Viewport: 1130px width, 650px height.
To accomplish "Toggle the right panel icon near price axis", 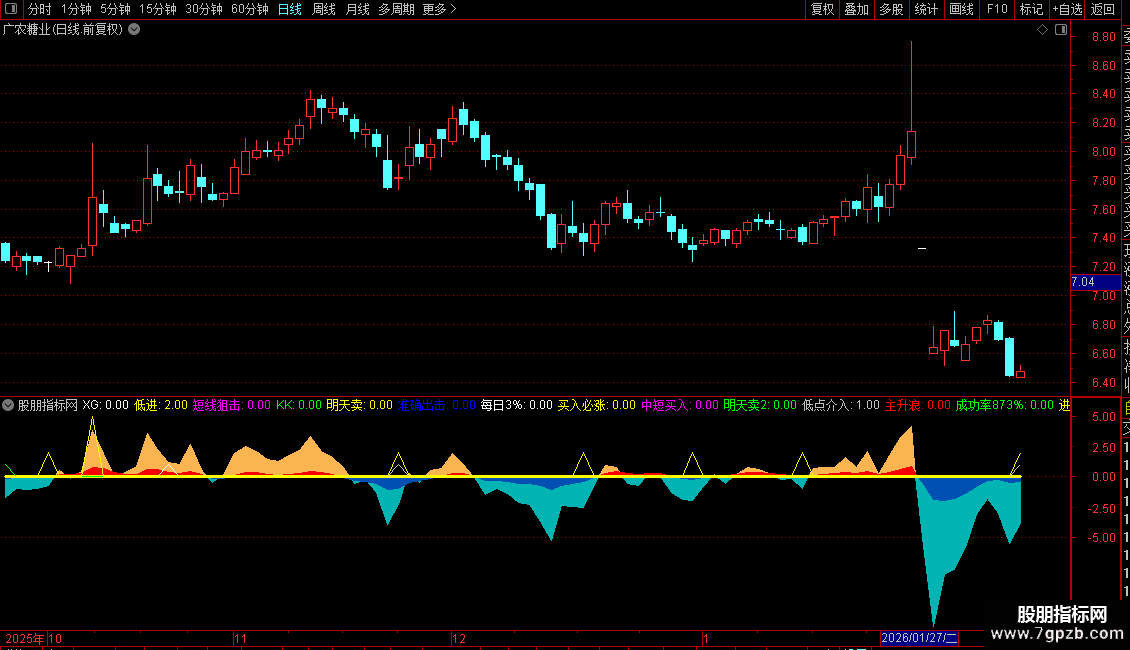I will coord(1061,30).
